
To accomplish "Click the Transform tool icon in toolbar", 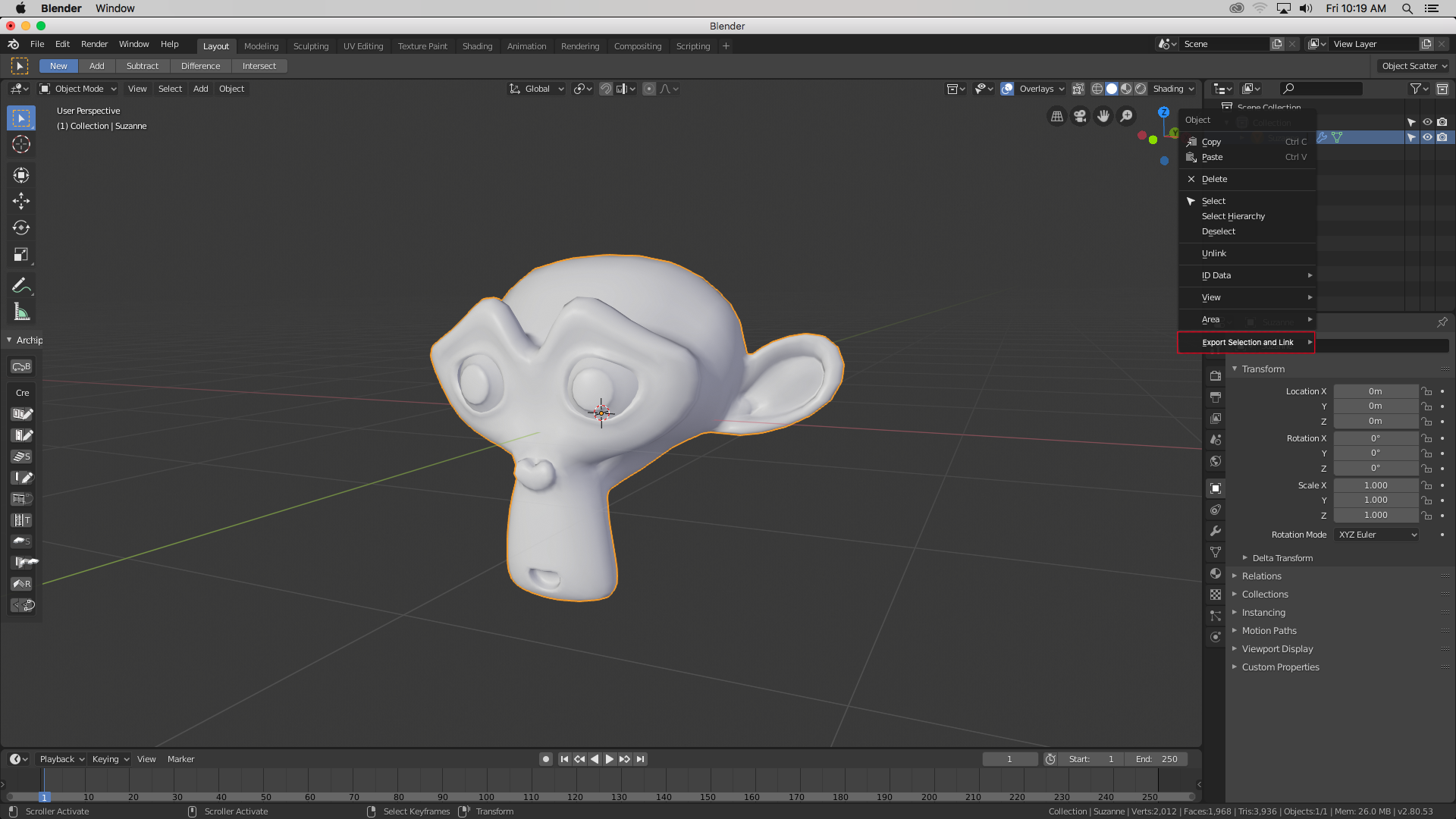I will click(21, 175).
